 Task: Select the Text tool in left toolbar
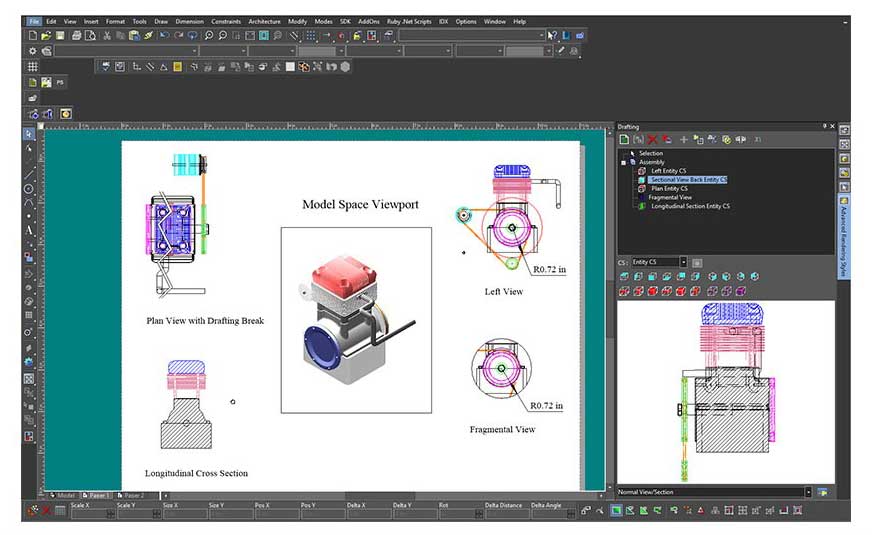point(29,230)
